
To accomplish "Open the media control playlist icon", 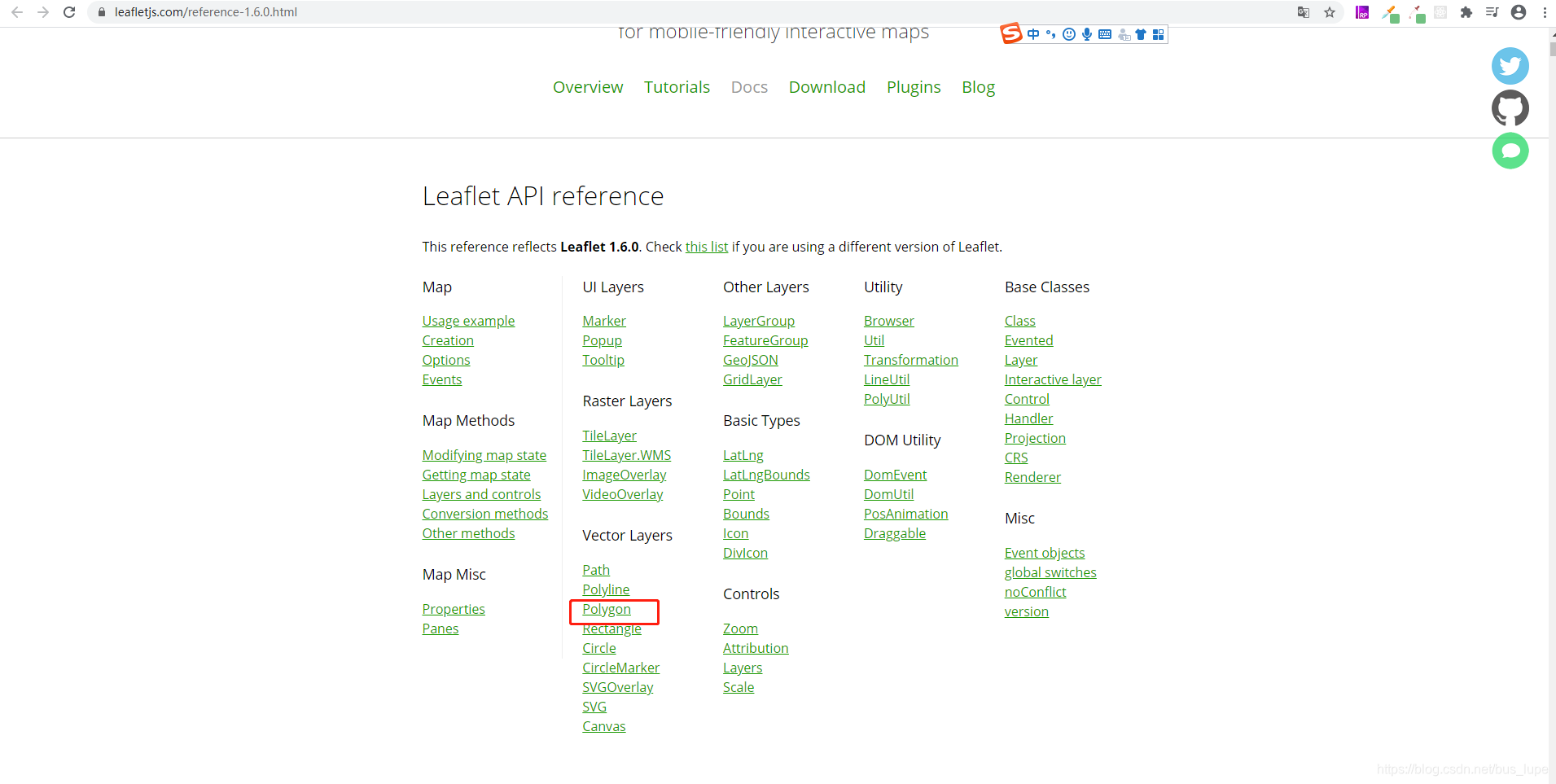I will click(x=1492, y=12).
